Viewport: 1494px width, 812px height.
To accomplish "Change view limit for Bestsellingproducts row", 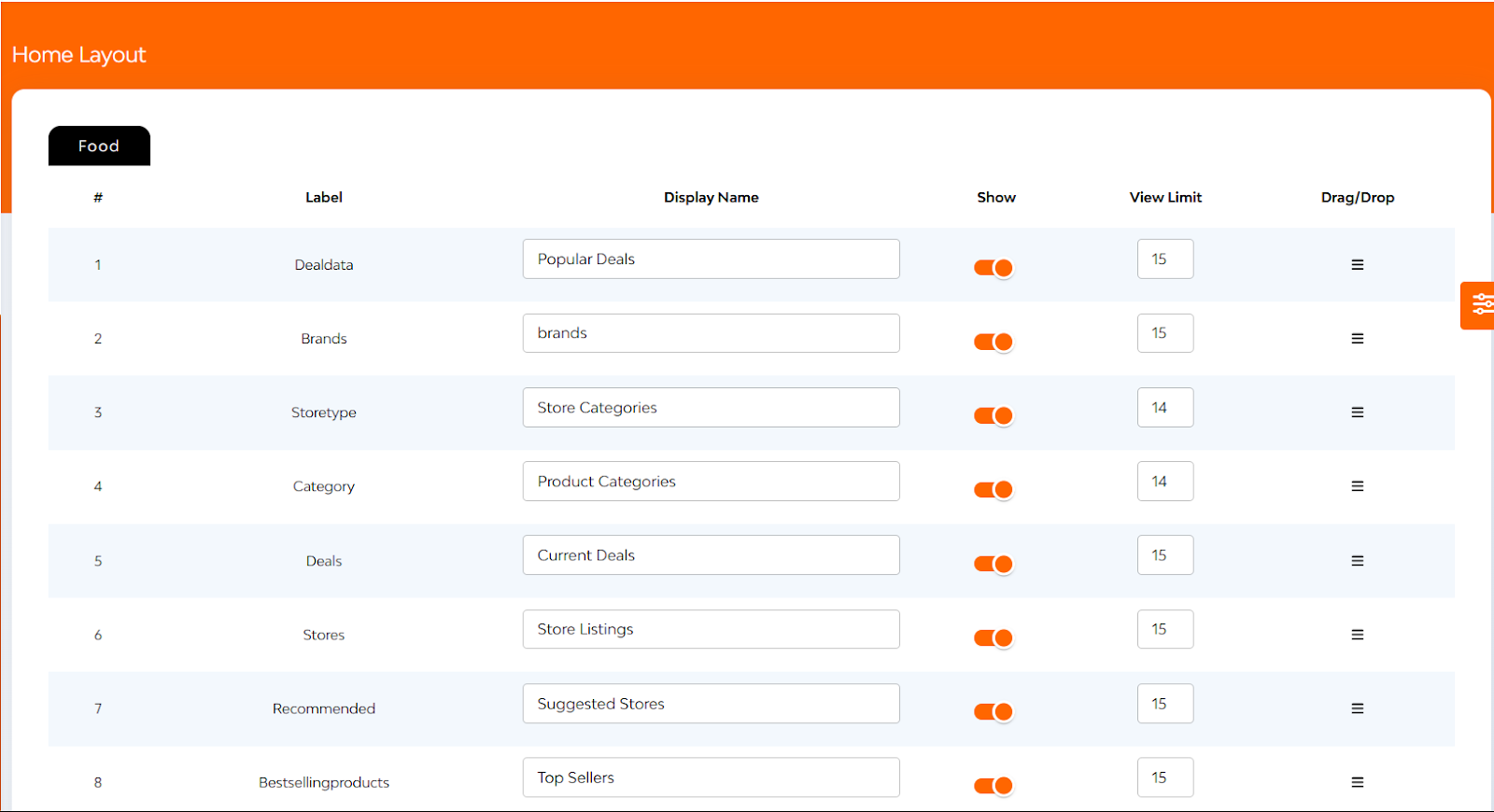I will pyautogui.click(x=1165, y=777).
